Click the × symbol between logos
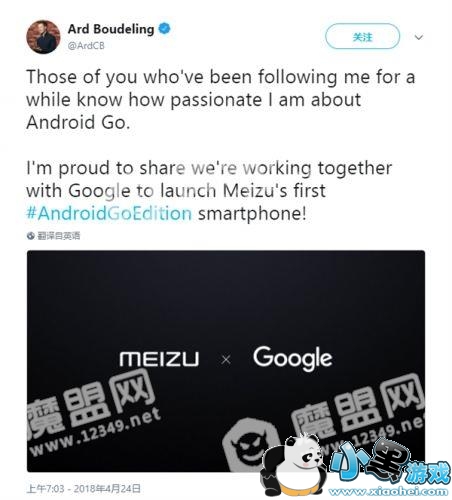Screen dimensions: 452x500 (226, 360)
